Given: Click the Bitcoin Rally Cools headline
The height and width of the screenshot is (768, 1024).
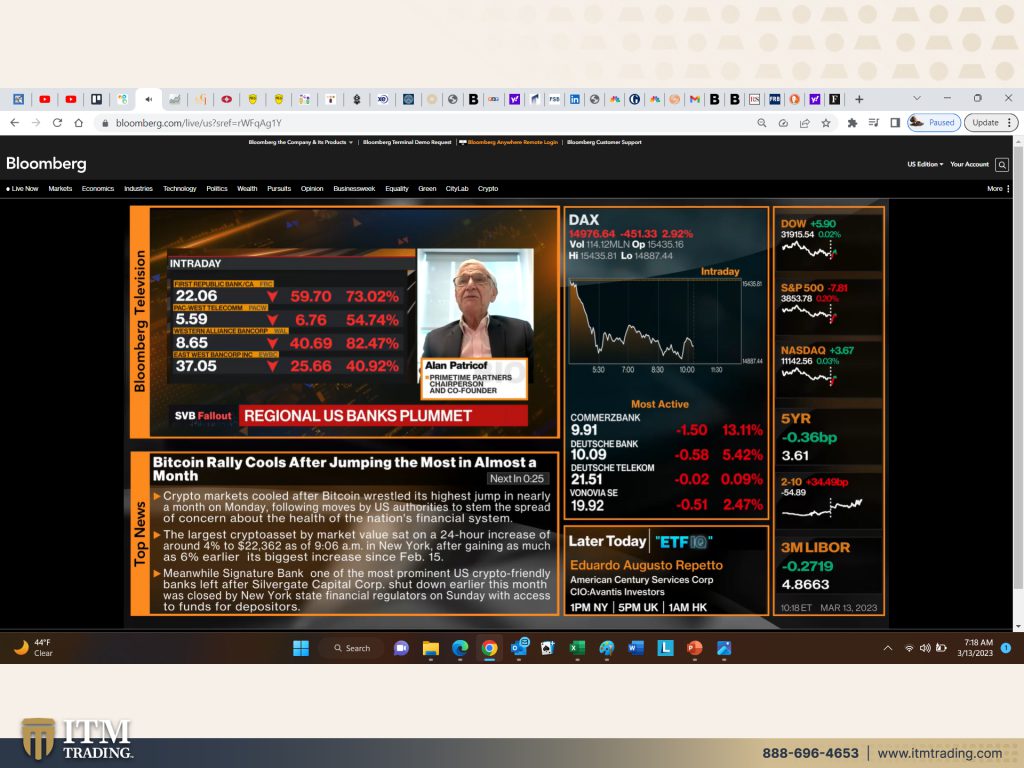Looking at the screenshot, I should pyautogui.click(x=344, y=469).
